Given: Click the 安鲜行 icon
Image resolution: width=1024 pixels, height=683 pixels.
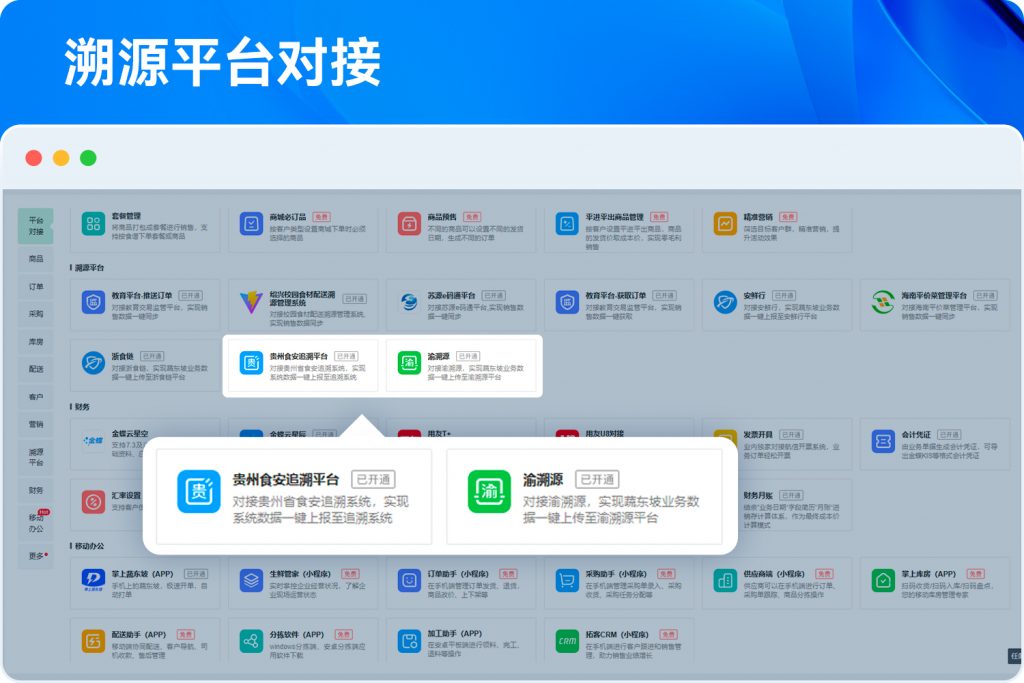Looking at the screenshot, I should (x=726, y=303).
